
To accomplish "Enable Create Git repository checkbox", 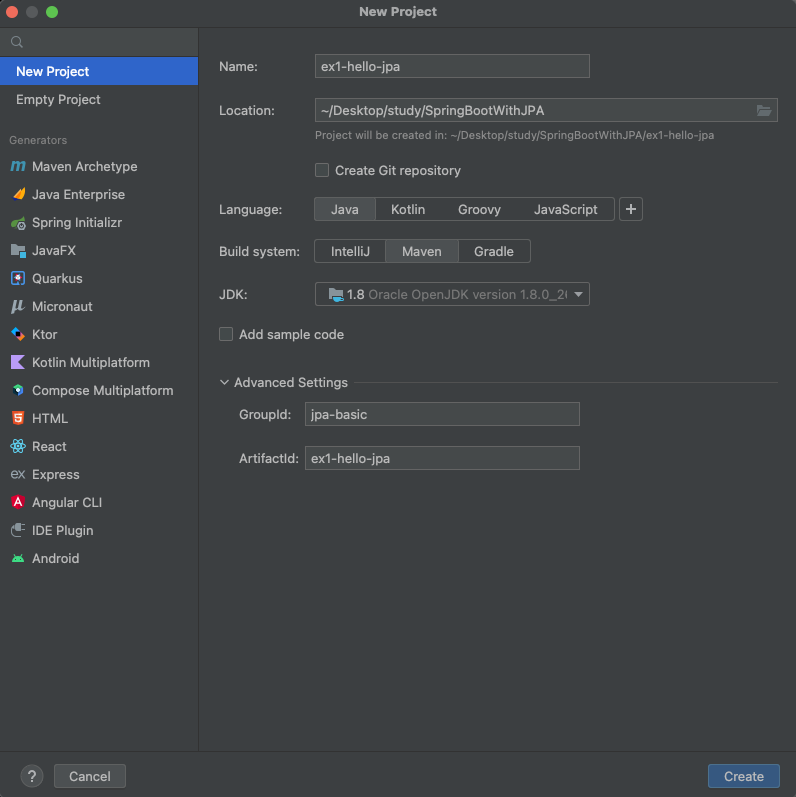I will [322, 170].
